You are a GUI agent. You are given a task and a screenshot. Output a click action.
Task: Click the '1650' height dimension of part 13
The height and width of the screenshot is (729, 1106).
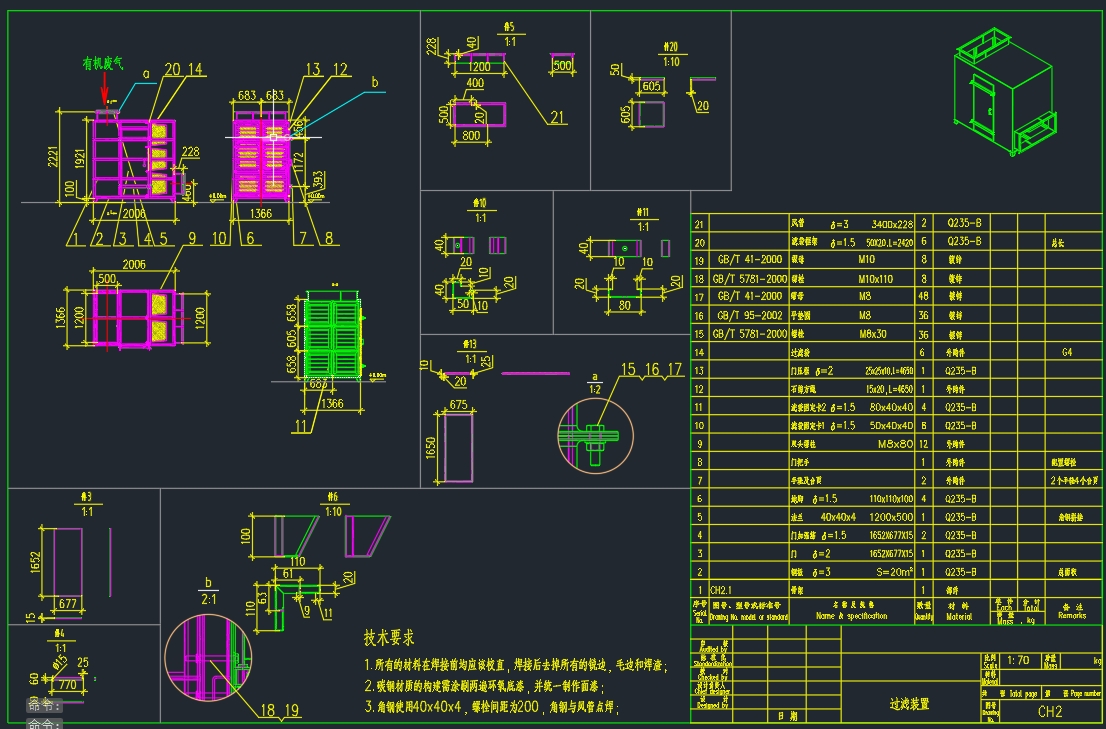(x=432, y=448)
